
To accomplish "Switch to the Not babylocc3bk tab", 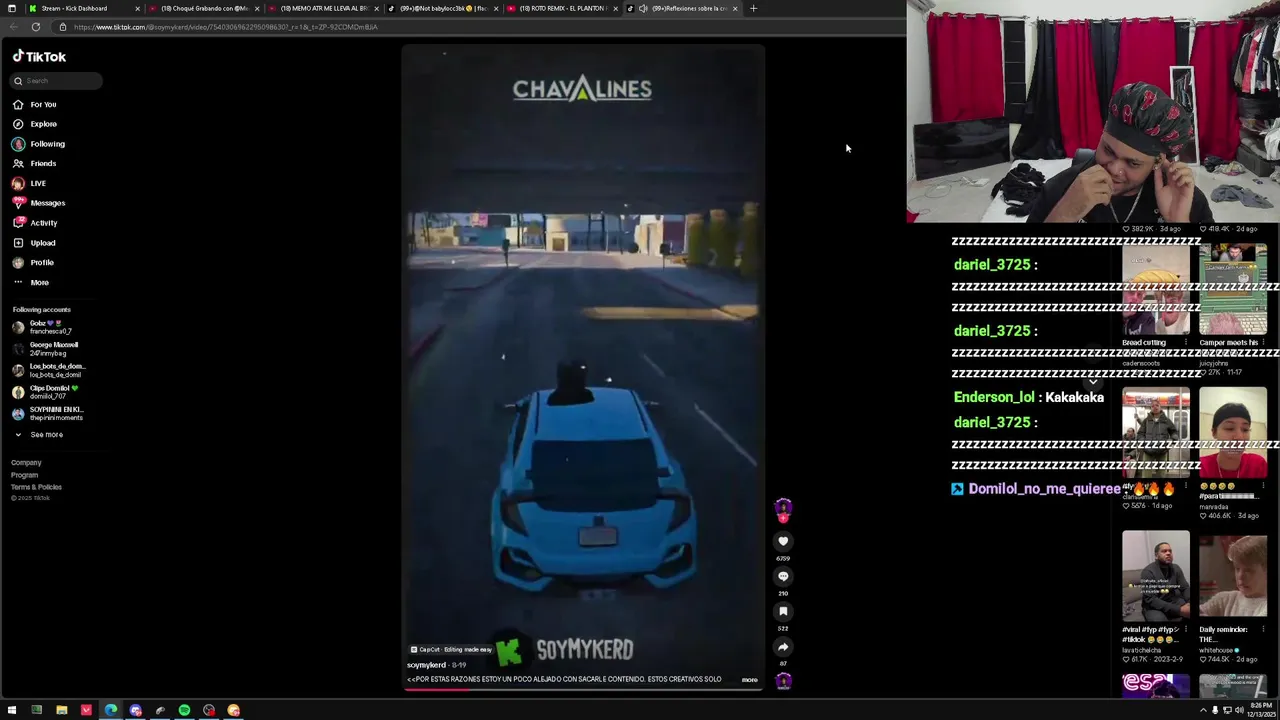I will coord(441,8).
